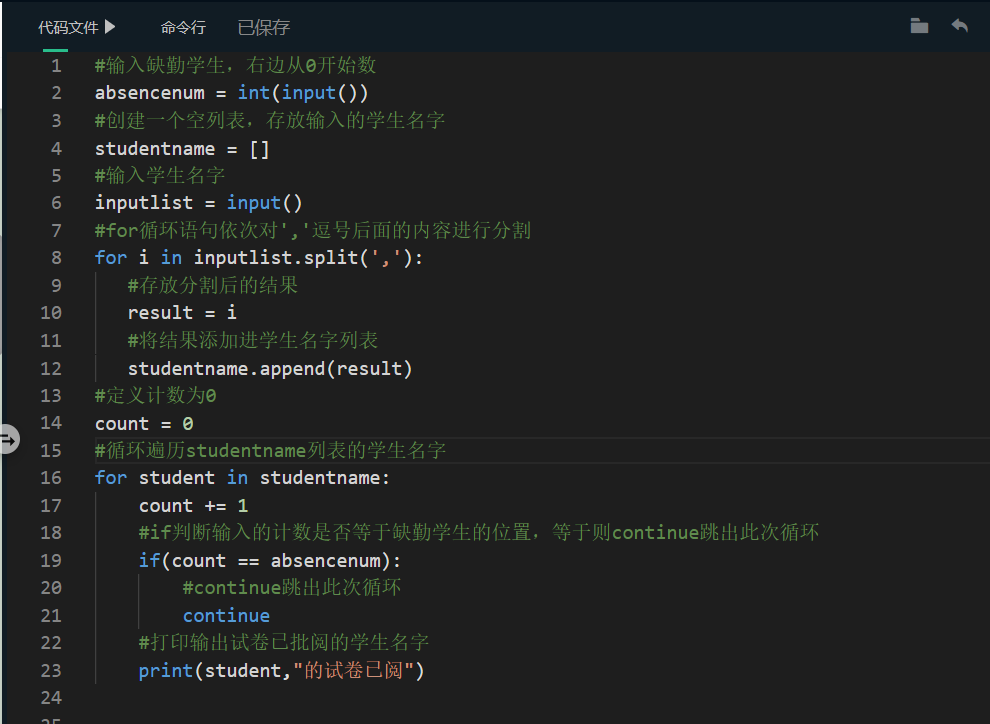Viewport: 990px width, 724px height.
Task: Click the run triangle beside 代码文件
Action: 110,27
